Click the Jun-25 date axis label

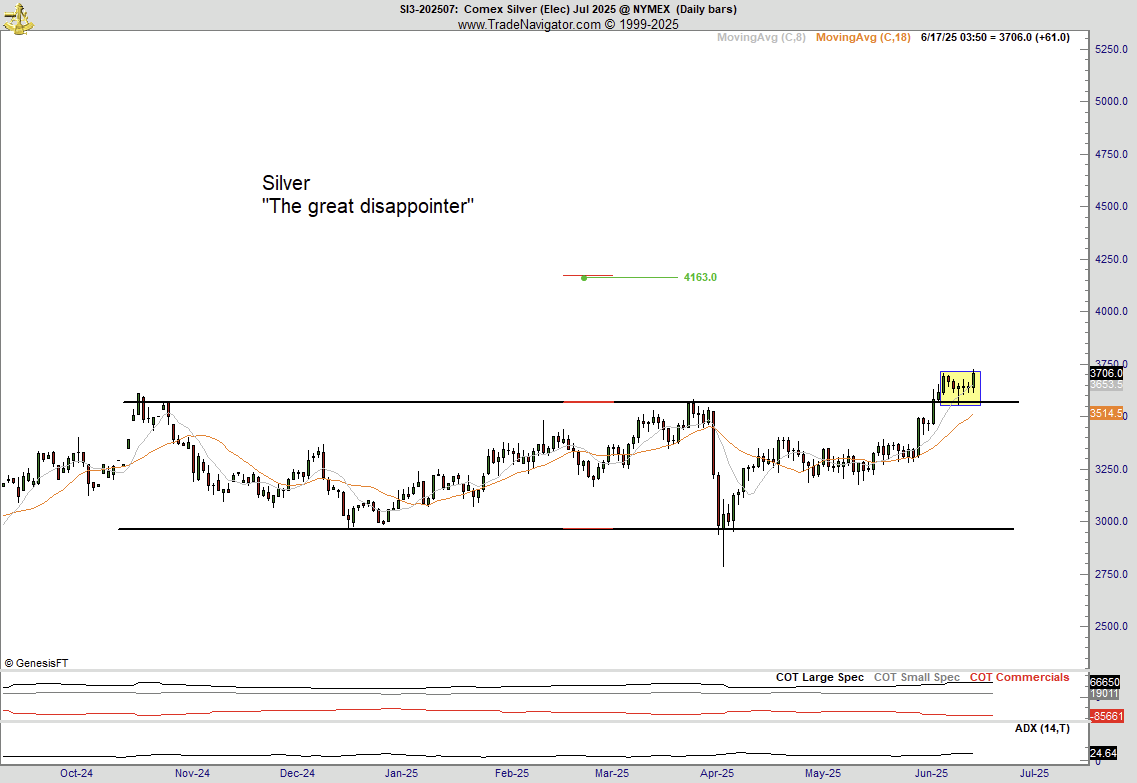tap(931, 774)
